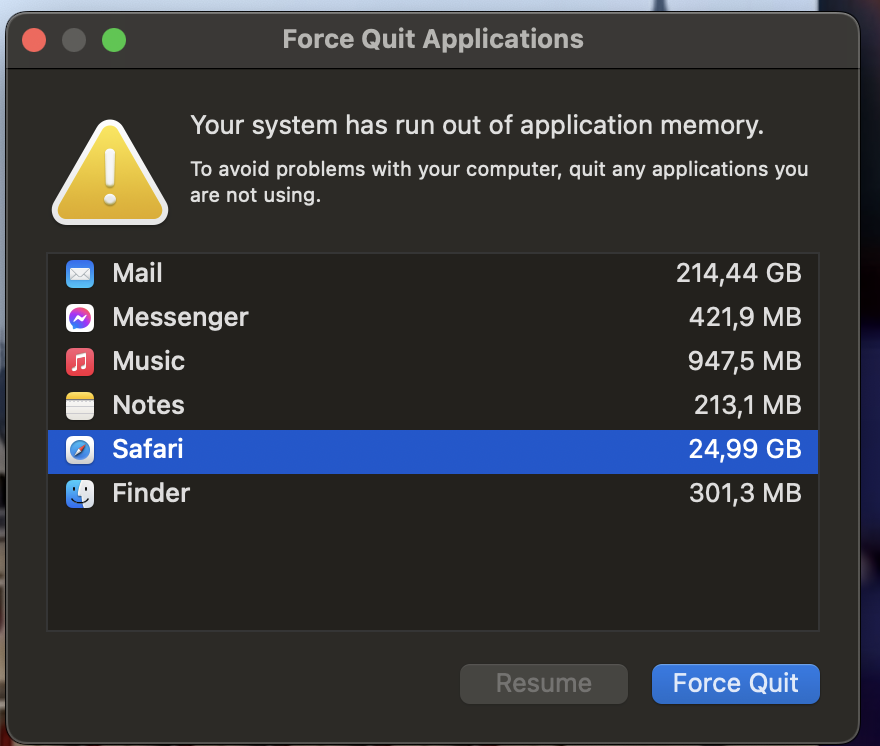Click the green zoom window button
This screenshot has height=746, width=880.
coord(114,40)
